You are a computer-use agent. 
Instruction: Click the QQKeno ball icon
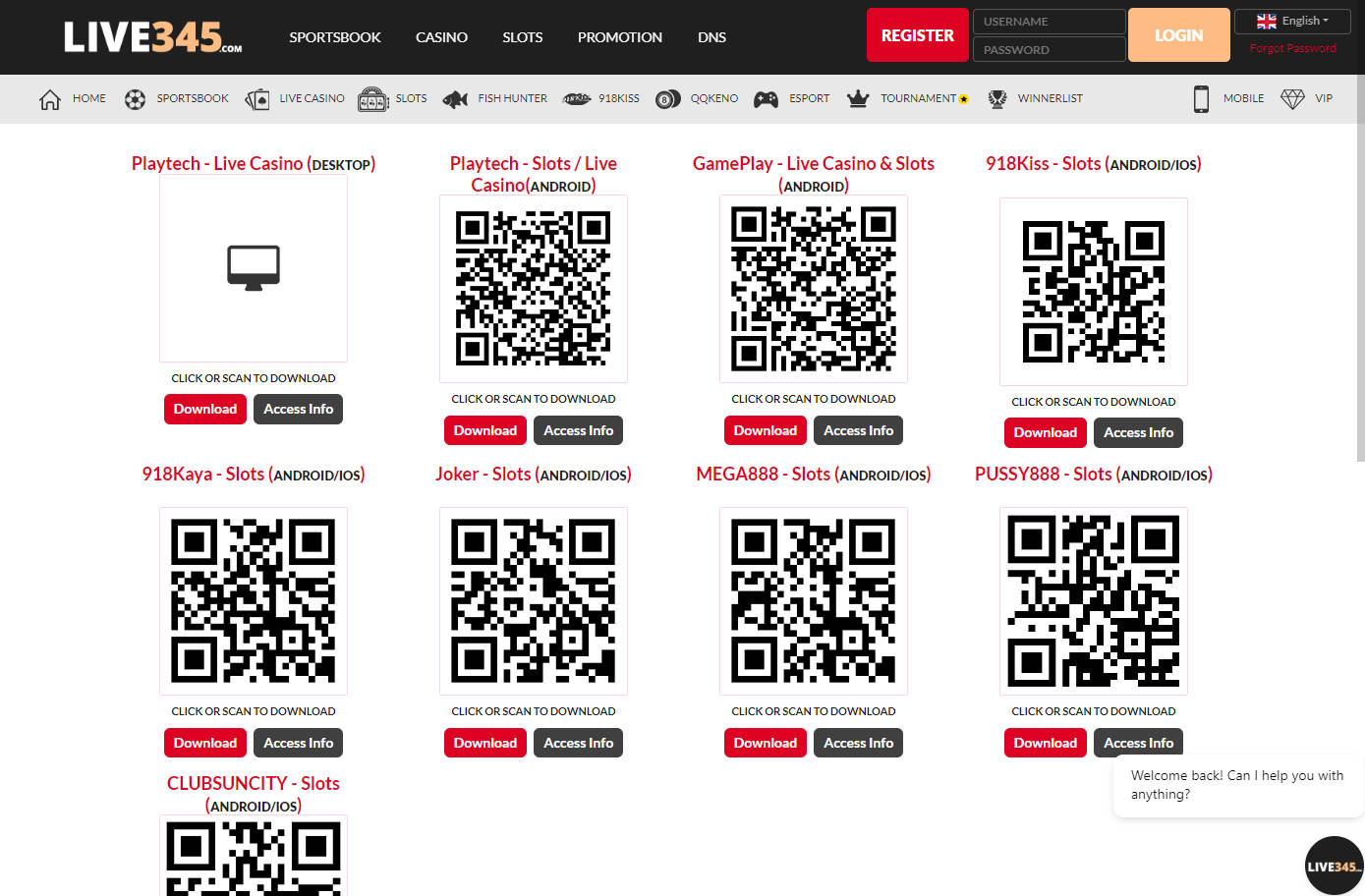(668, 99)
